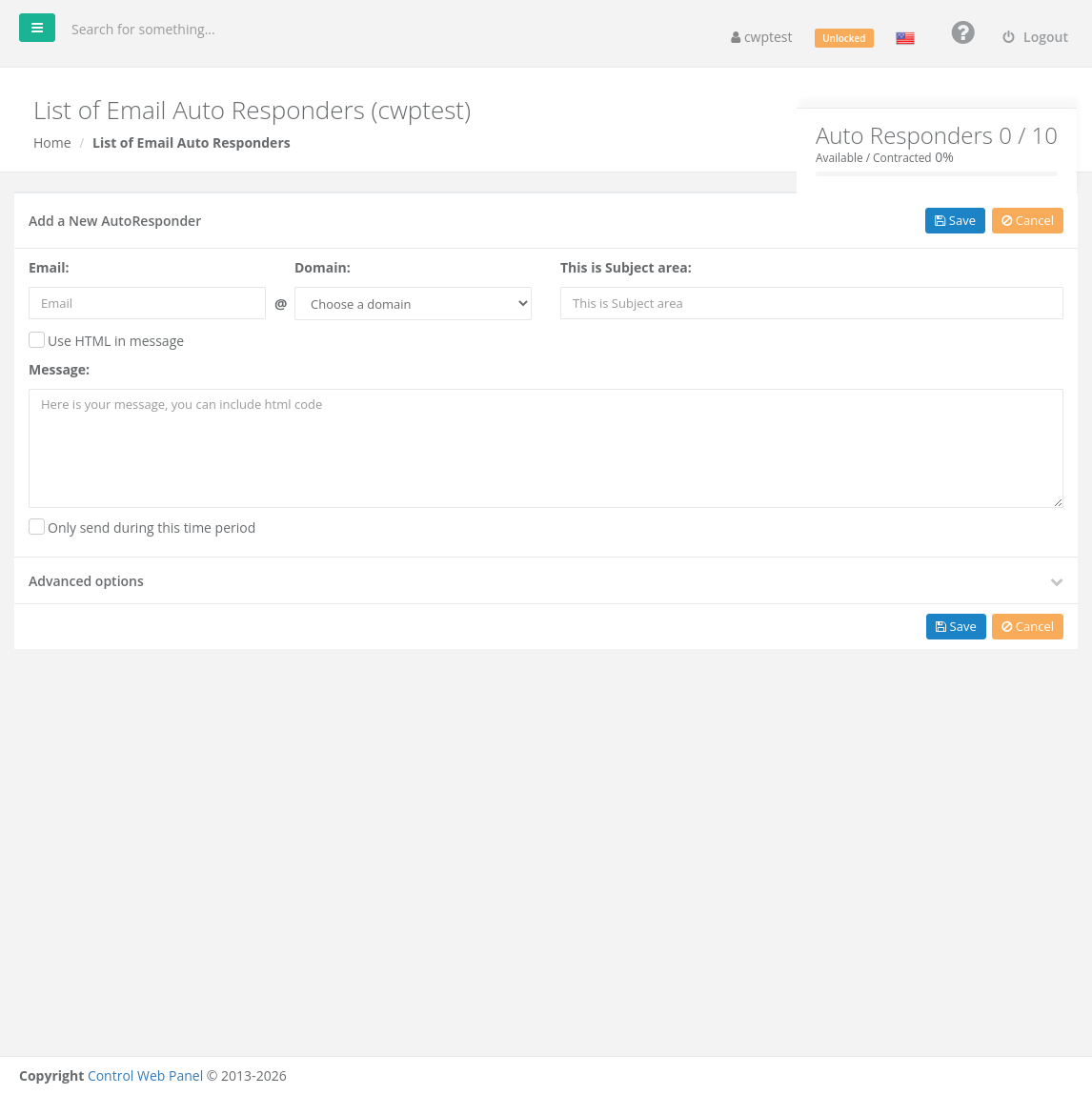The image size is (1092, 1095).
Task: Check Only send during this time period
Action: (37, 527)
